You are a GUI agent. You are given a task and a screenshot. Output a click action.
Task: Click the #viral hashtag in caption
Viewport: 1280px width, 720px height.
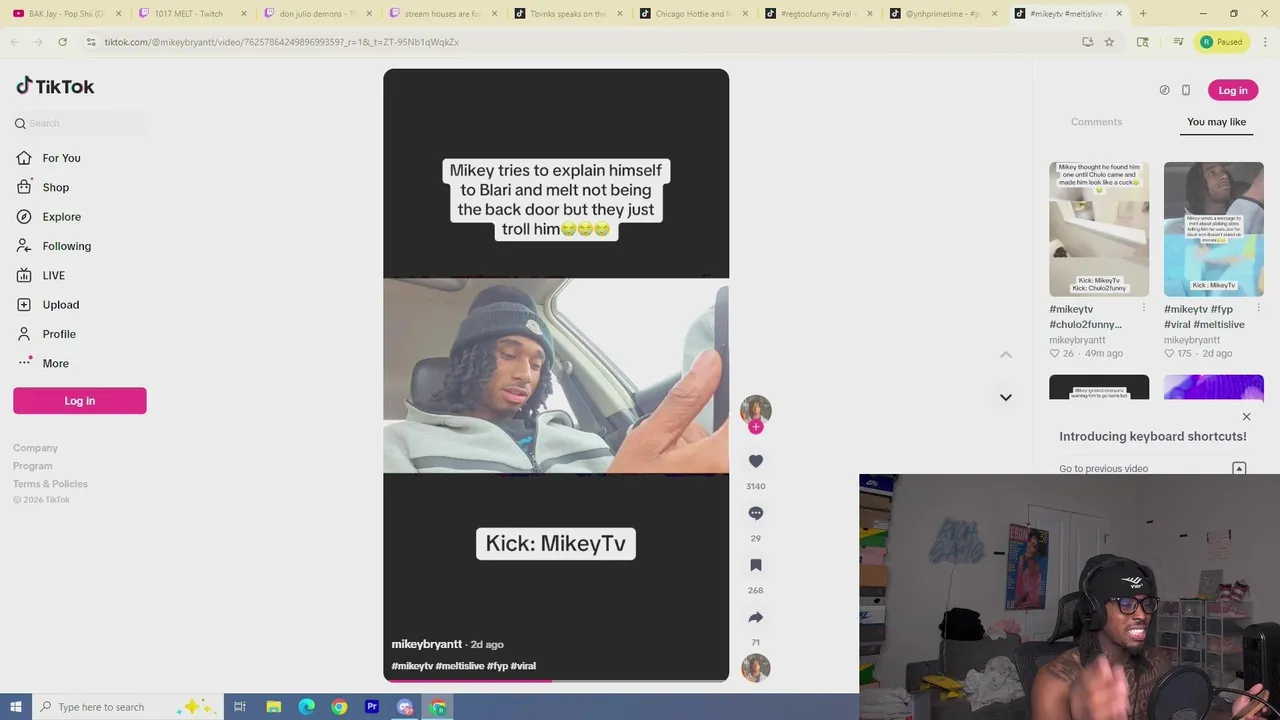pyautogui.click(x=523, y=666)
